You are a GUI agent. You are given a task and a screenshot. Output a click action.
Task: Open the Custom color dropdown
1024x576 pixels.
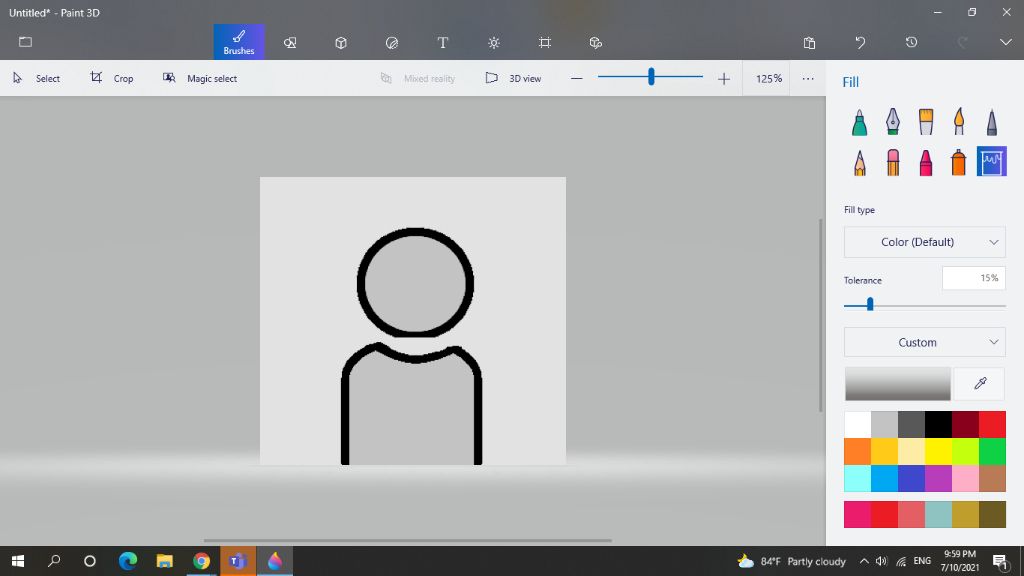coord(924,342)
